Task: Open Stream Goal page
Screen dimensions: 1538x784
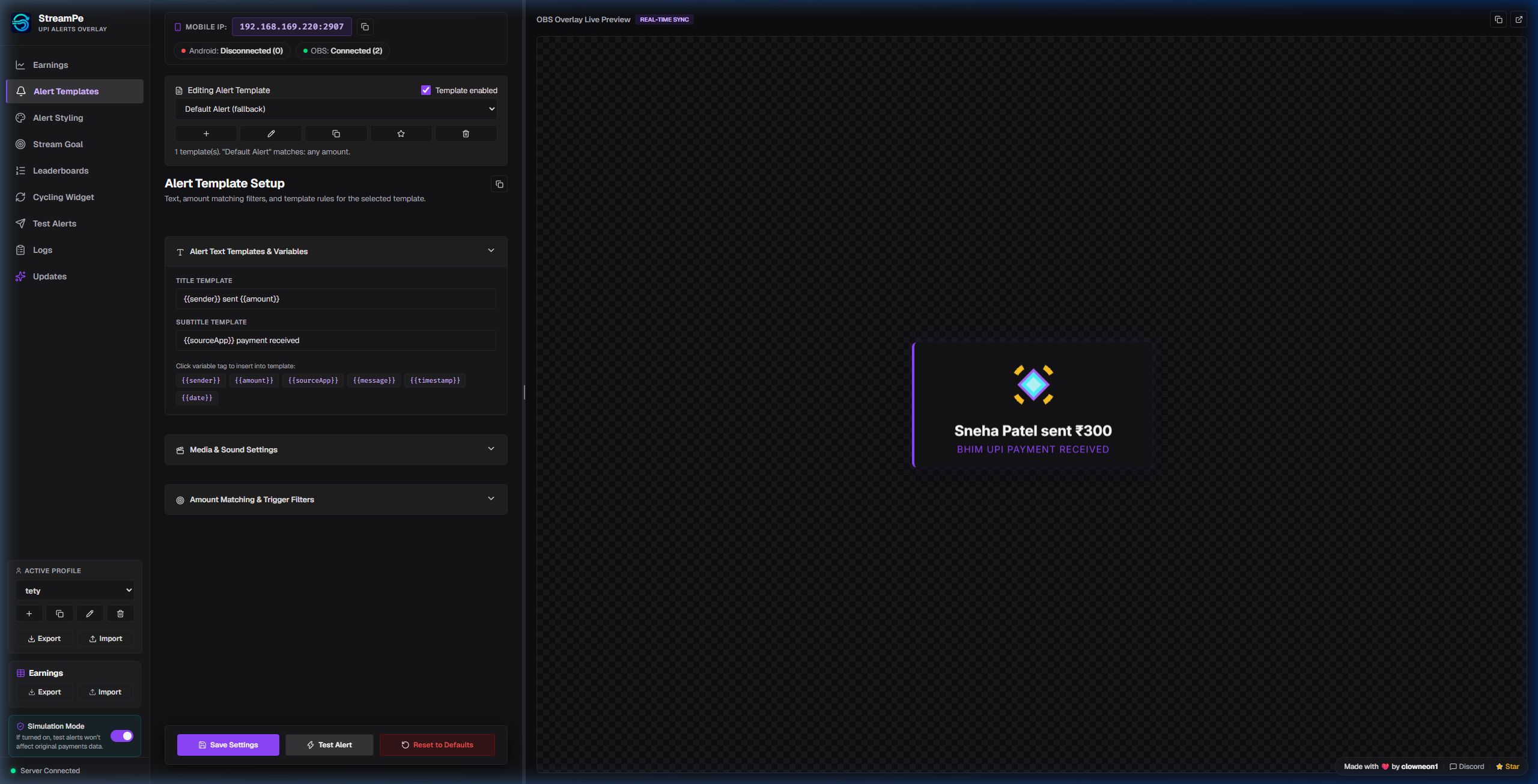Action: tap(74, 144)
